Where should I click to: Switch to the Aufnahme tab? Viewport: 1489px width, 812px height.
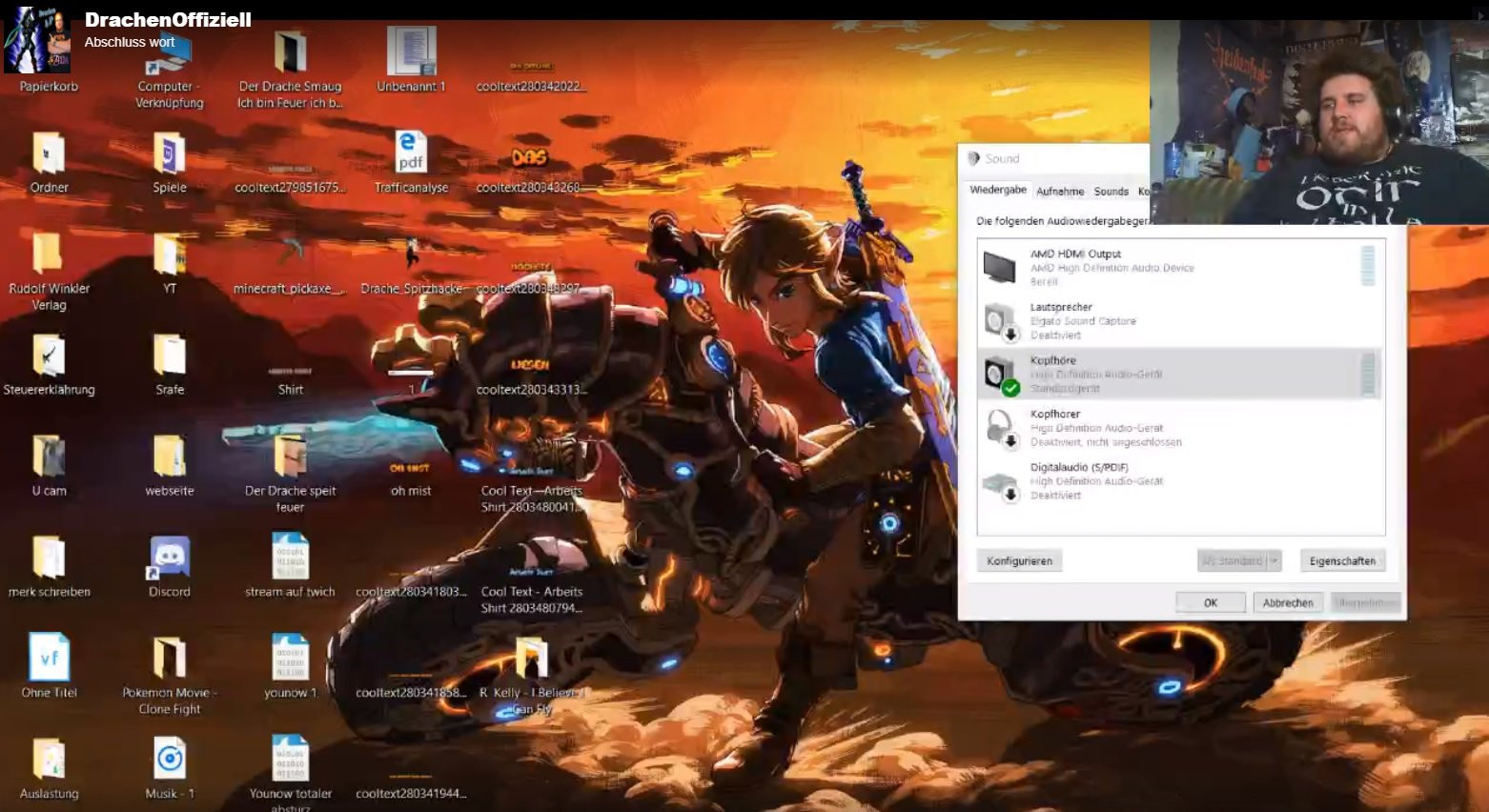click(1060, 192)
